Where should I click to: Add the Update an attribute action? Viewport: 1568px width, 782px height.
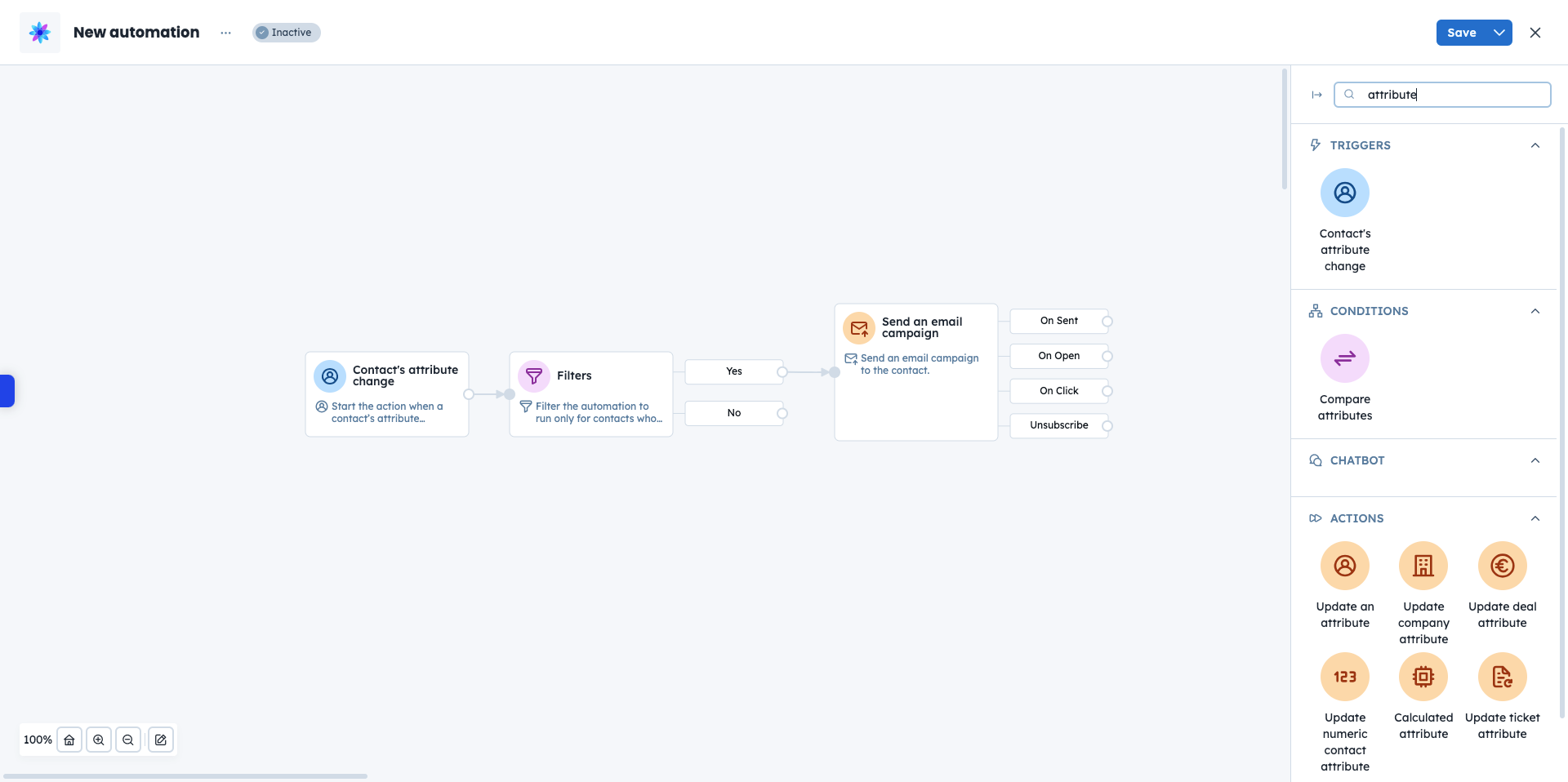pos(1344,567)
